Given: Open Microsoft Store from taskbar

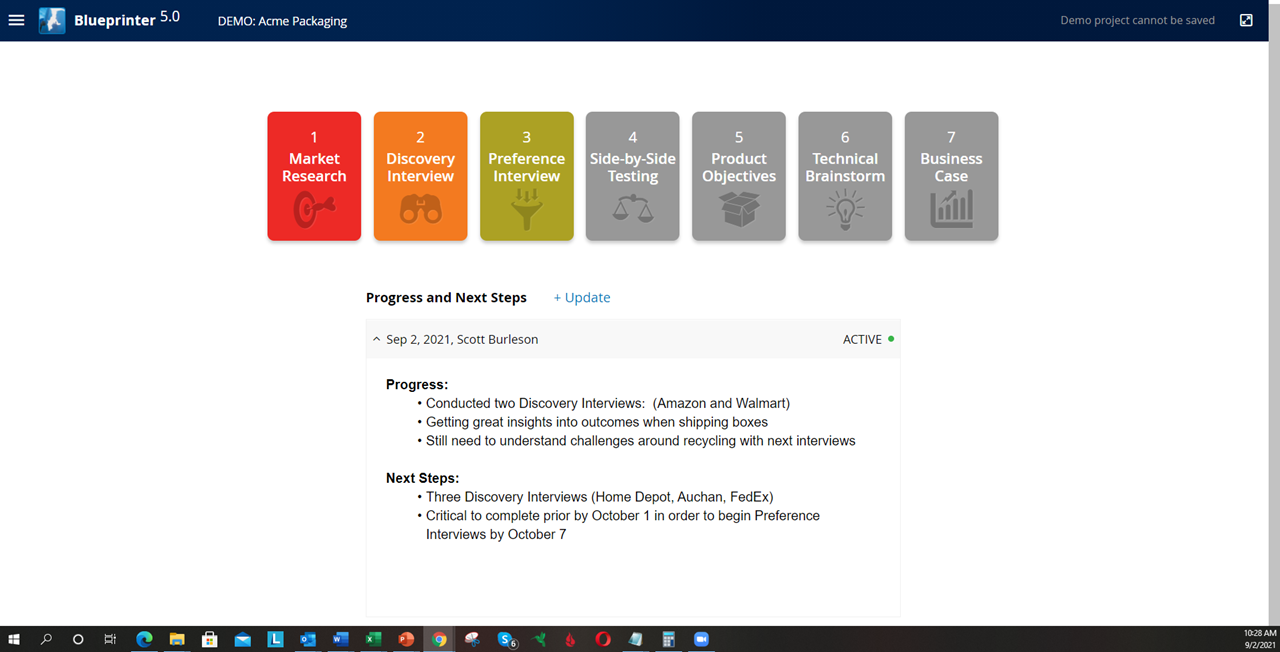Looking at the screenshot, I should pyautogui.click(x=209, y=639).
